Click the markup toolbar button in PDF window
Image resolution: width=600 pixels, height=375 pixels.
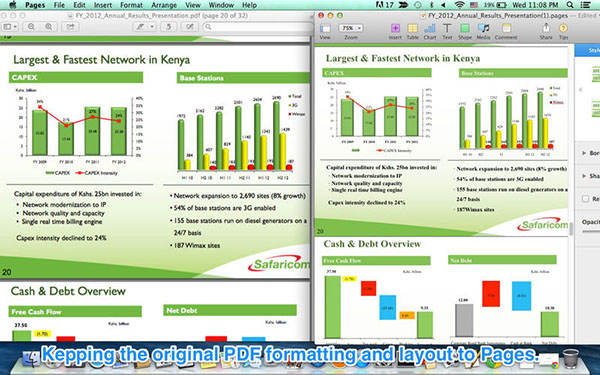point(190,27)
